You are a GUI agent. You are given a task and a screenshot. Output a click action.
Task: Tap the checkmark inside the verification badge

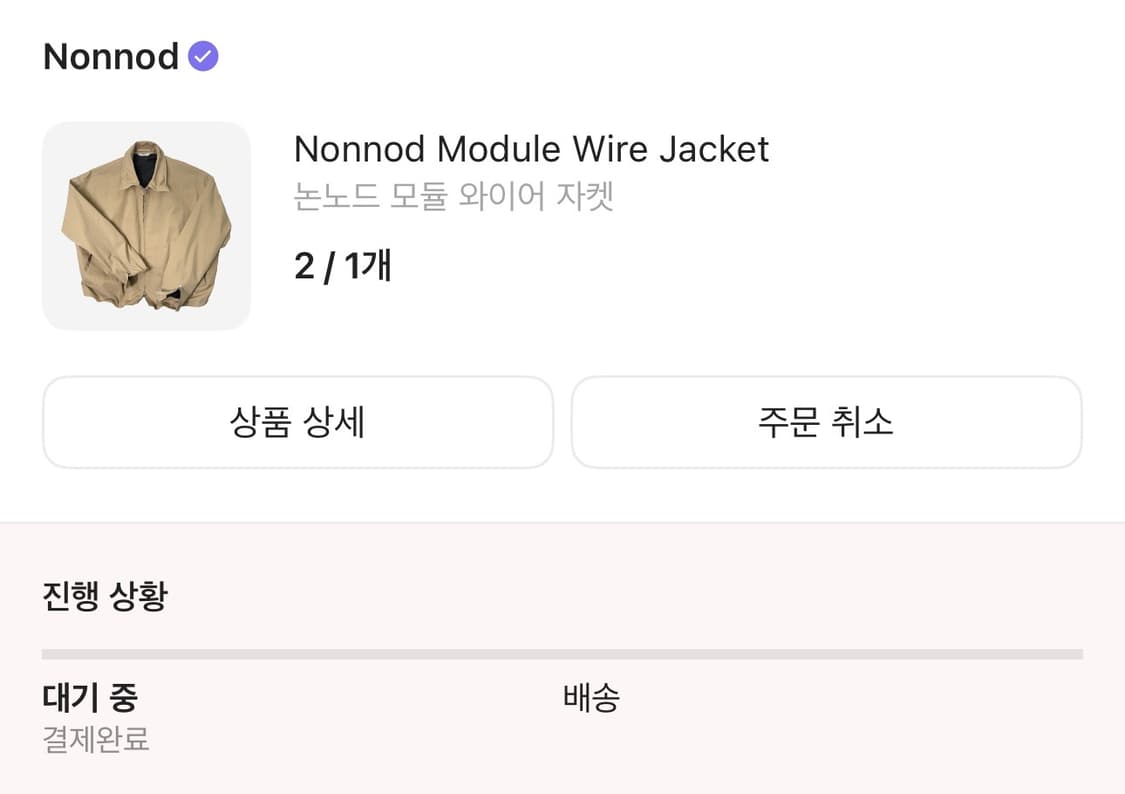tap(203, 56)
